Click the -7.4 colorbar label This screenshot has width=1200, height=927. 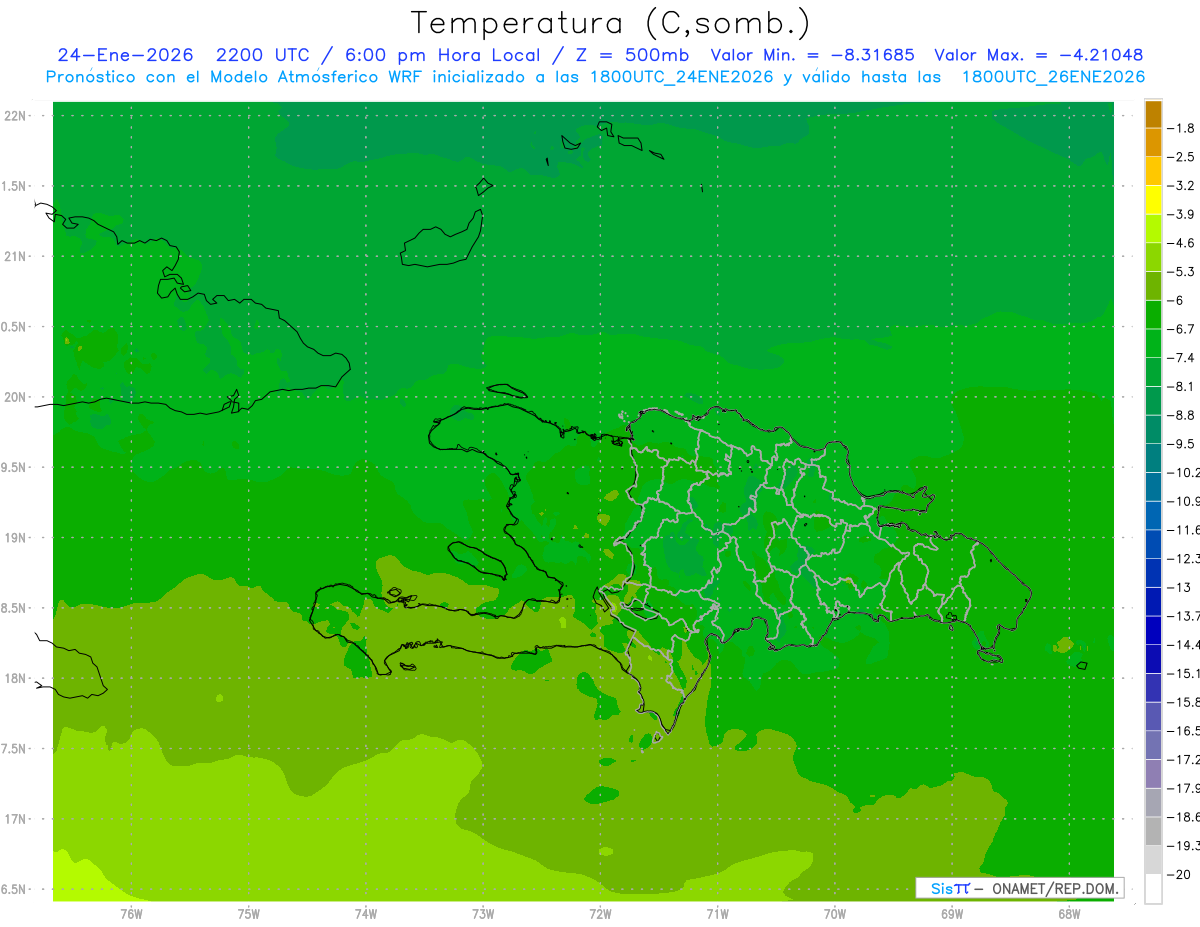[x=1181, y=357]
